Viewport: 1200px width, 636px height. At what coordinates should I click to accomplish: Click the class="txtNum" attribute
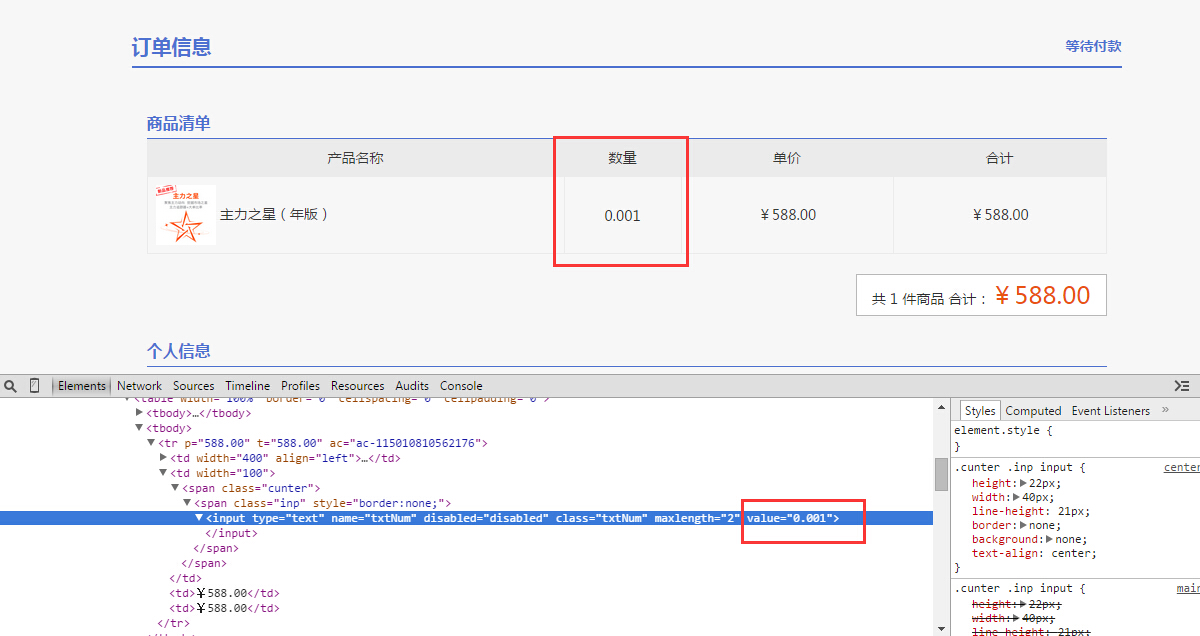point(601,518)
